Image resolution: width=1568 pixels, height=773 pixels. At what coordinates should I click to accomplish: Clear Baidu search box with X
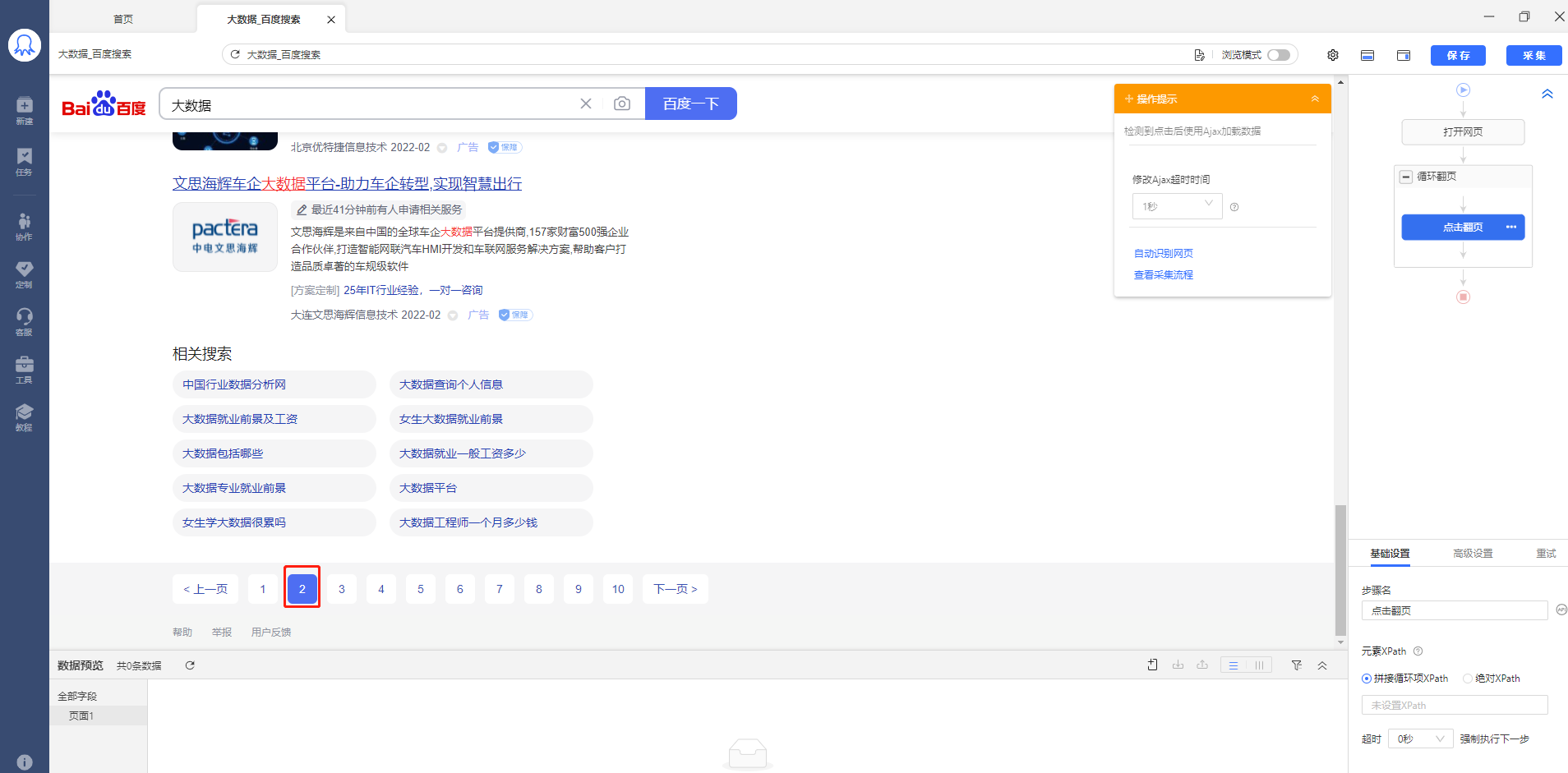click(586, 104)
